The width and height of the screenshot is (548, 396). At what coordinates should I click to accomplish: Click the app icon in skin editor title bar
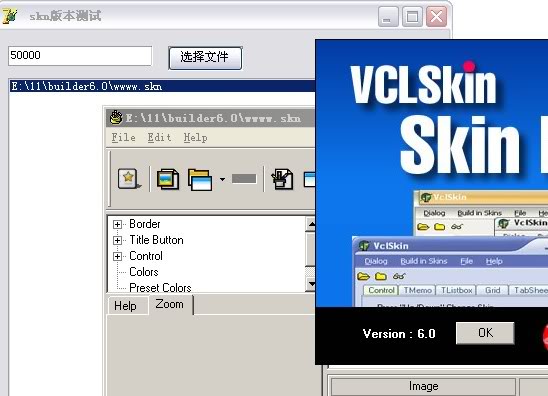[116, 118]
